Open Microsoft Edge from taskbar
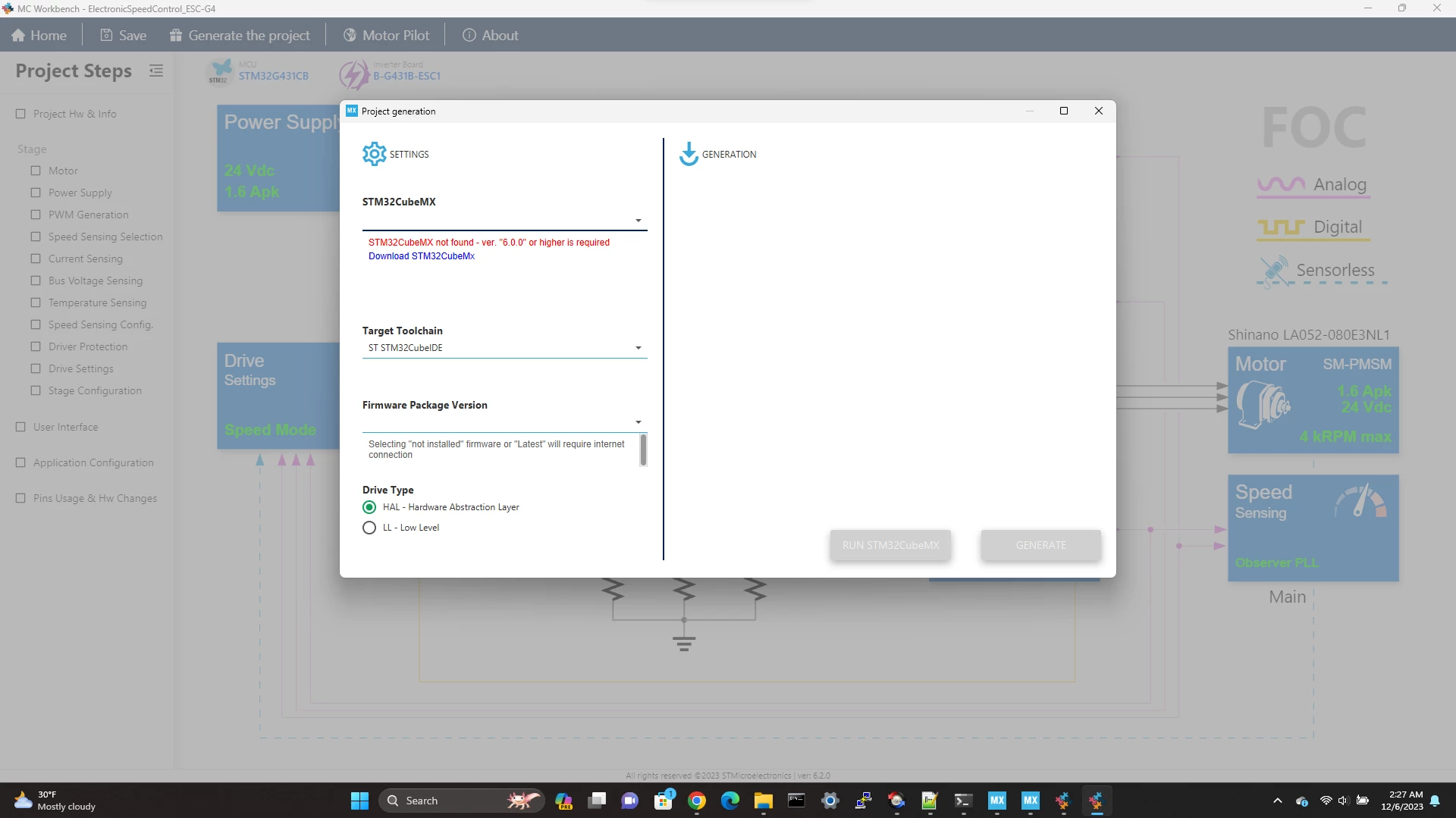Image resolution: width=1456 pixels, height=818 pixels. click(x=730, y=801)
